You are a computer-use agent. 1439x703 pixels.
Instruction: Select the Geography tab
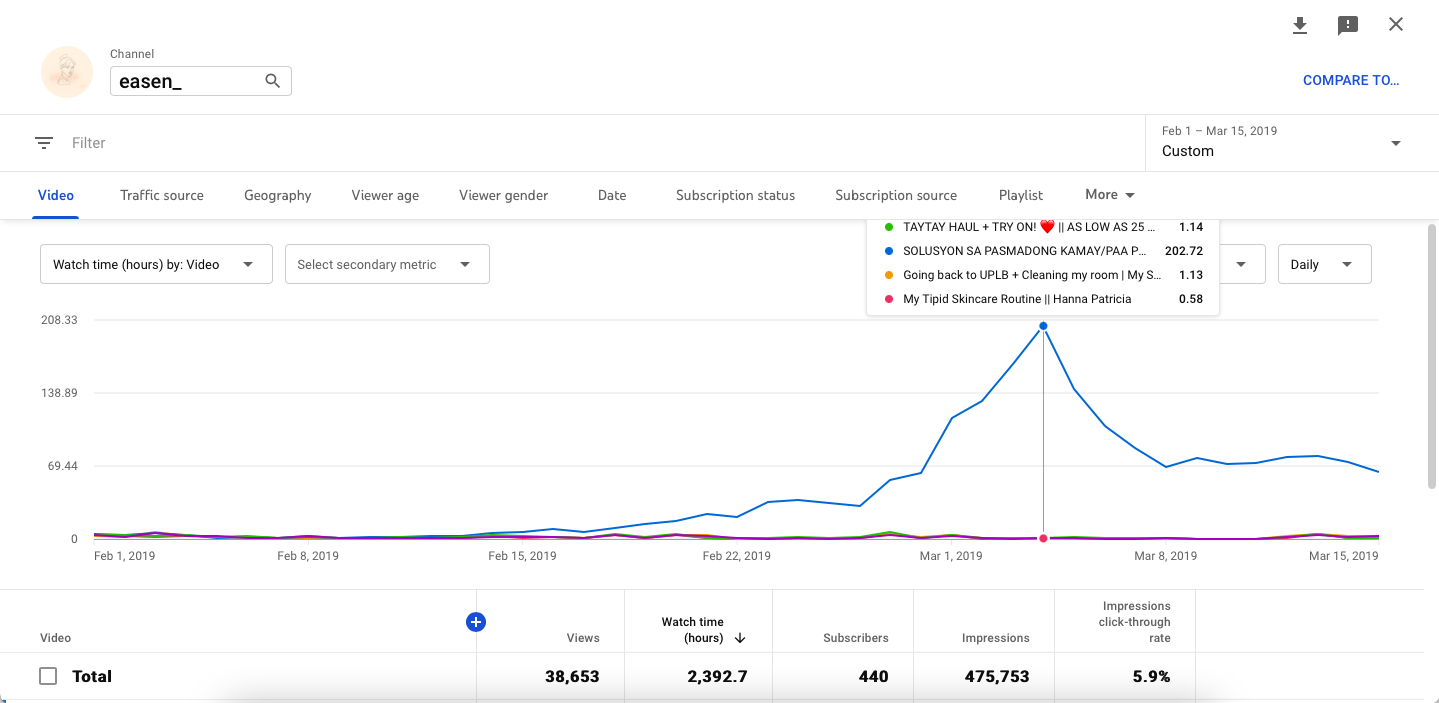point(278,196)
